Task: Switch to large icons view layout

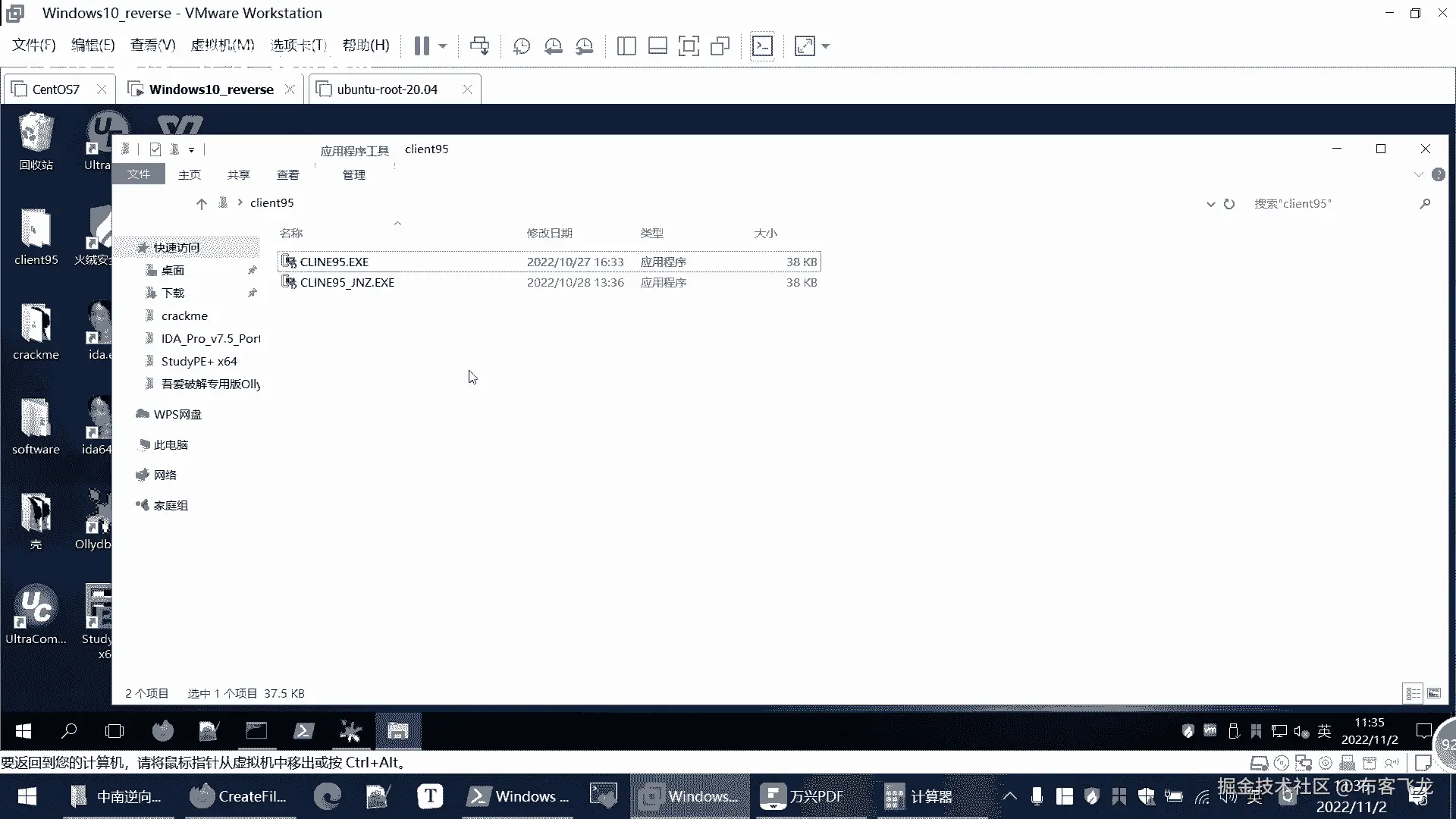Action: pos(1434,693)
